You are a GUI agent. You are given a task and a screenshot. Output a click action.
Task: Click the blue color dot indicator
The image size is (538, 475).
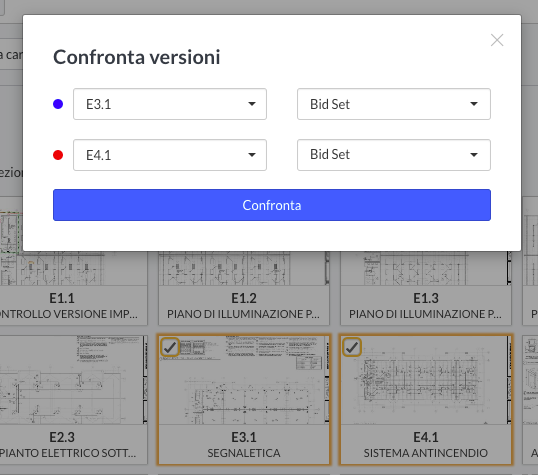[x=58, y=104]
